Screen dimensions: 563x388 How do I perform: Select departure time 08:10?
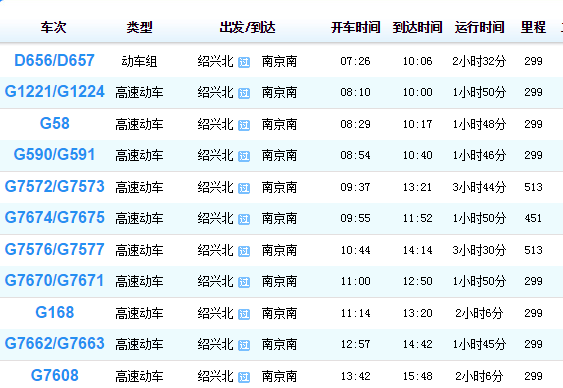point(355,93)
